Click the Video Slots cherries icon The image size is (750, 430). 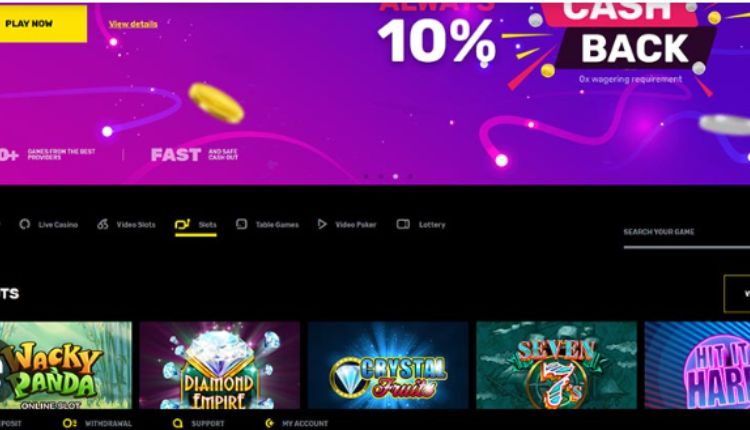[103, 224]
